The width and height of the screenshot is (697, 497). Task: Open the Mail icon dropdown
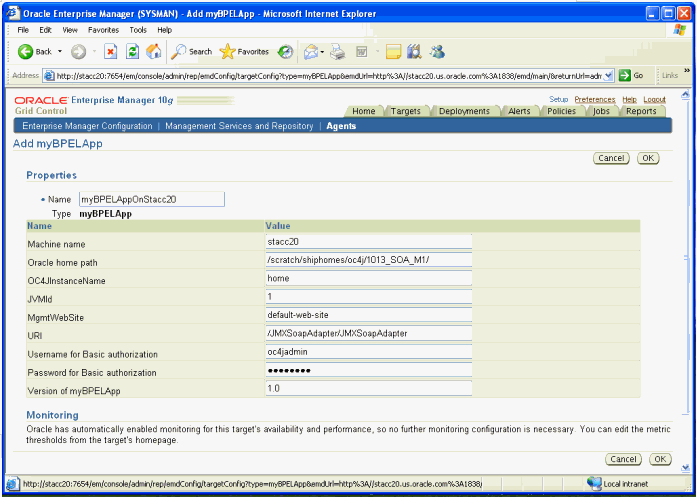pos(324,51)
